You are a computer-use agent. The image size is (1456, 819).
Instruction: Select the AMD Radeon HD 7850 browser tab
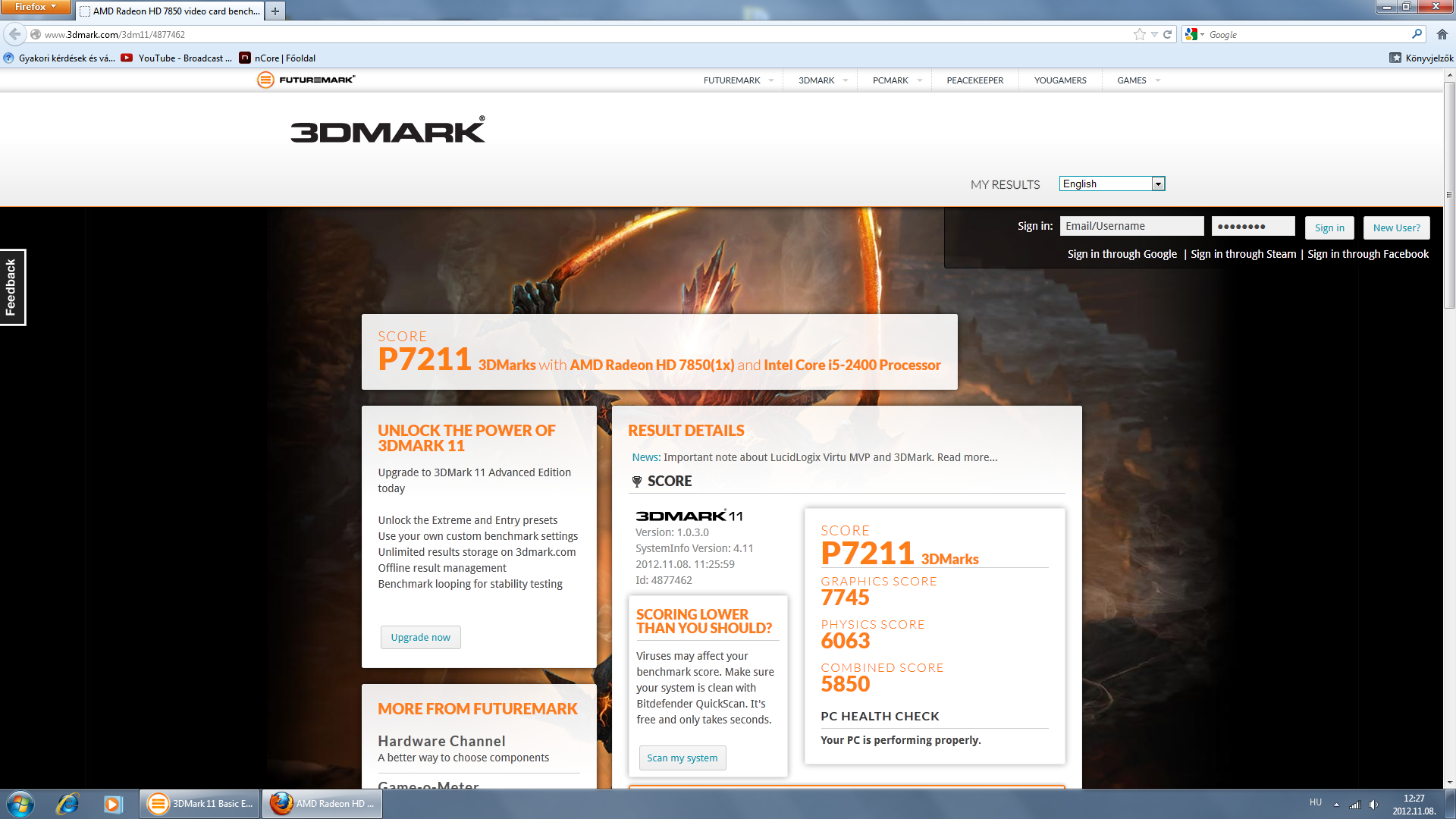click(170, 11)
